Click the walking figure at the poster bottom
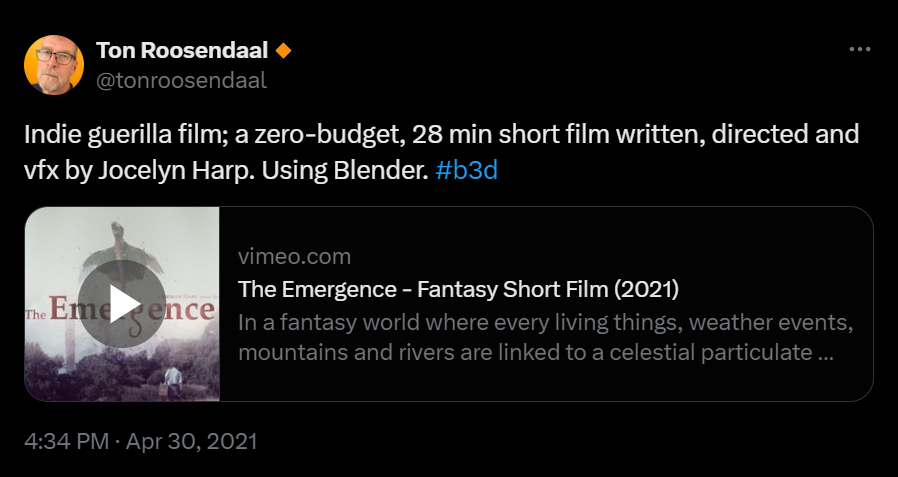Image resolution: width=898 pixels, height=477 pixels. pos(172,382)
